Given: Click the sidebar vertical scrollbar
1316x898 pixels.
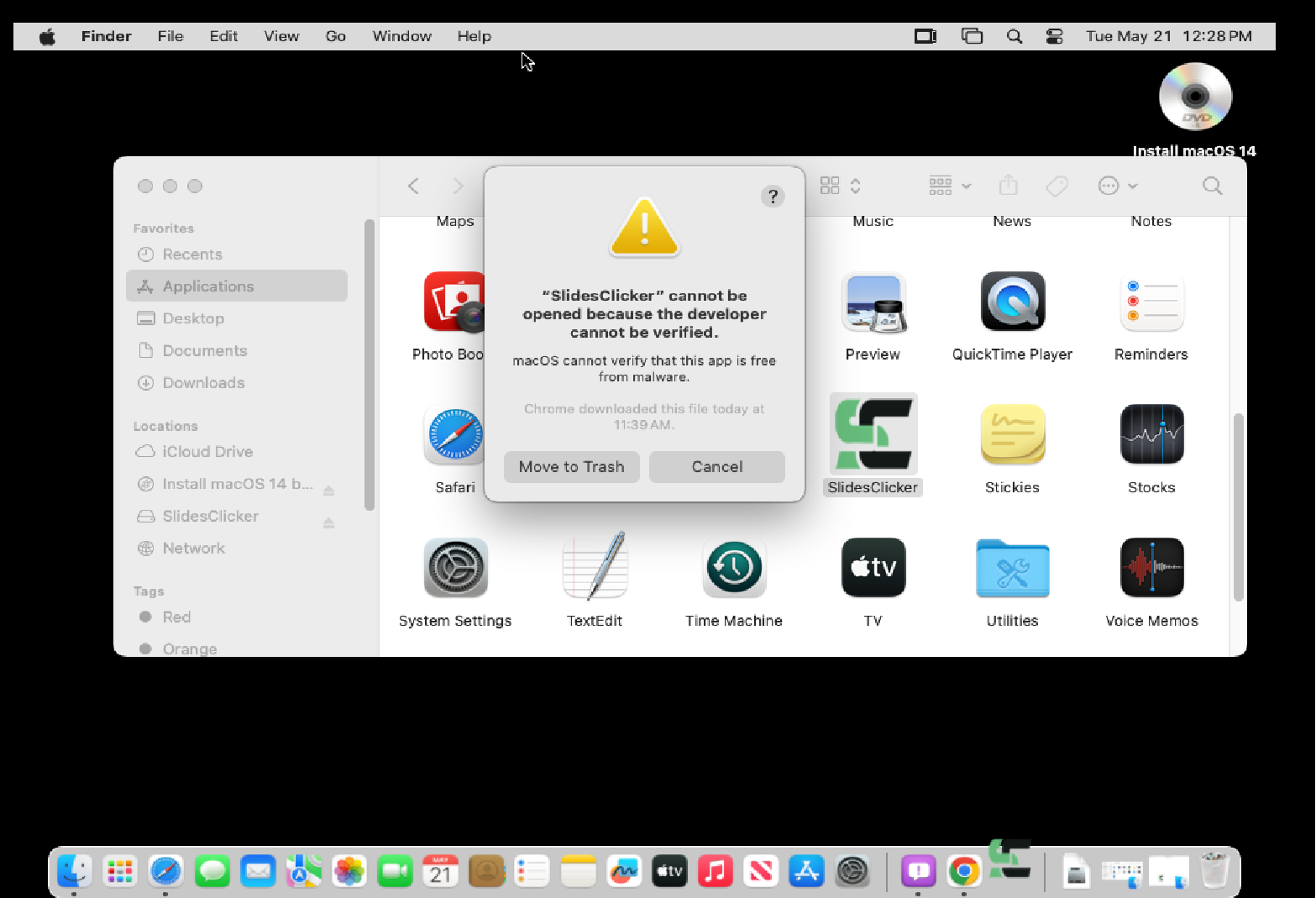Looking at the screenshot, I should click(370, 365).
